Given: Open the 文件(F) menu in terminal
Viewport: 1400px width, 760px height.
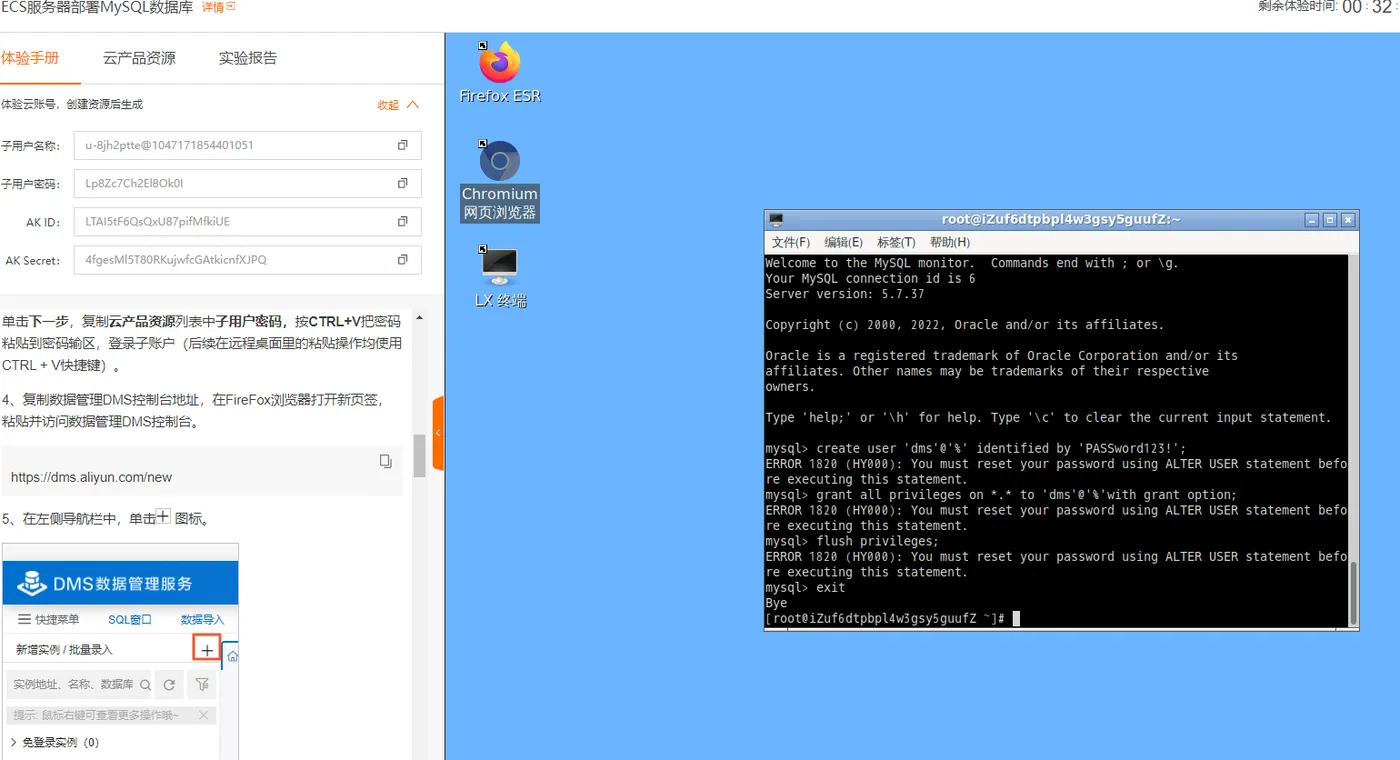Looking at the screenshot, I should pyautogui.click(x=791, y=242).
